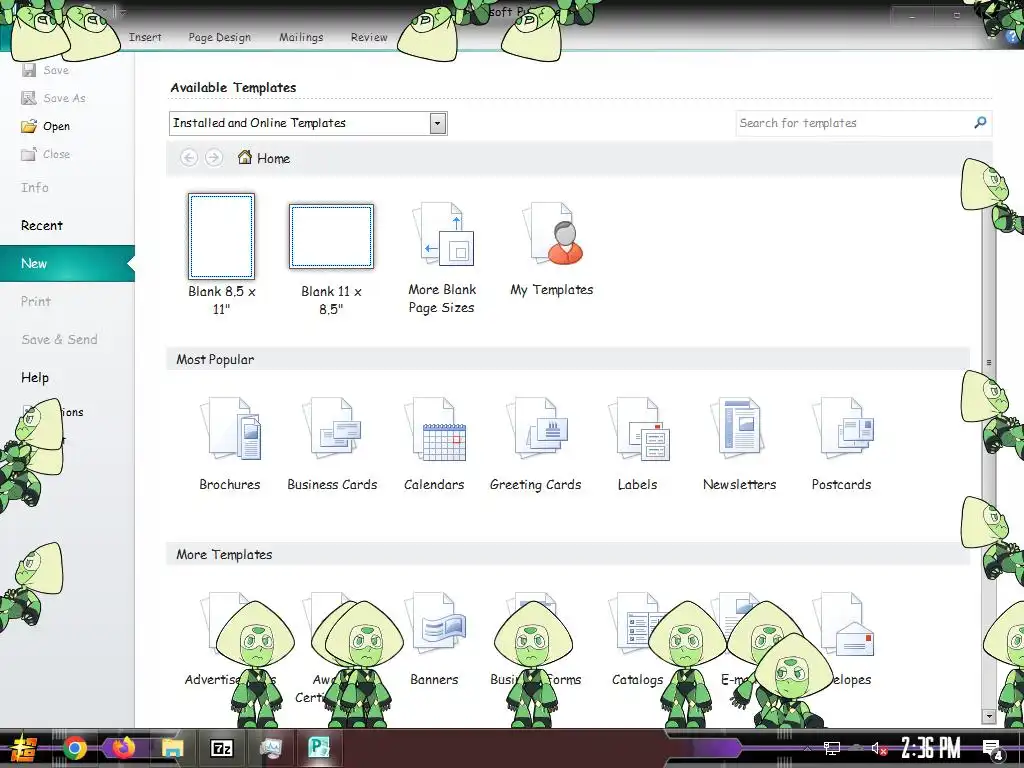The width and height of the screenshot is (1024, 768).
Task: Click the muted volume tray icon
Action: [x=878, y=748]
